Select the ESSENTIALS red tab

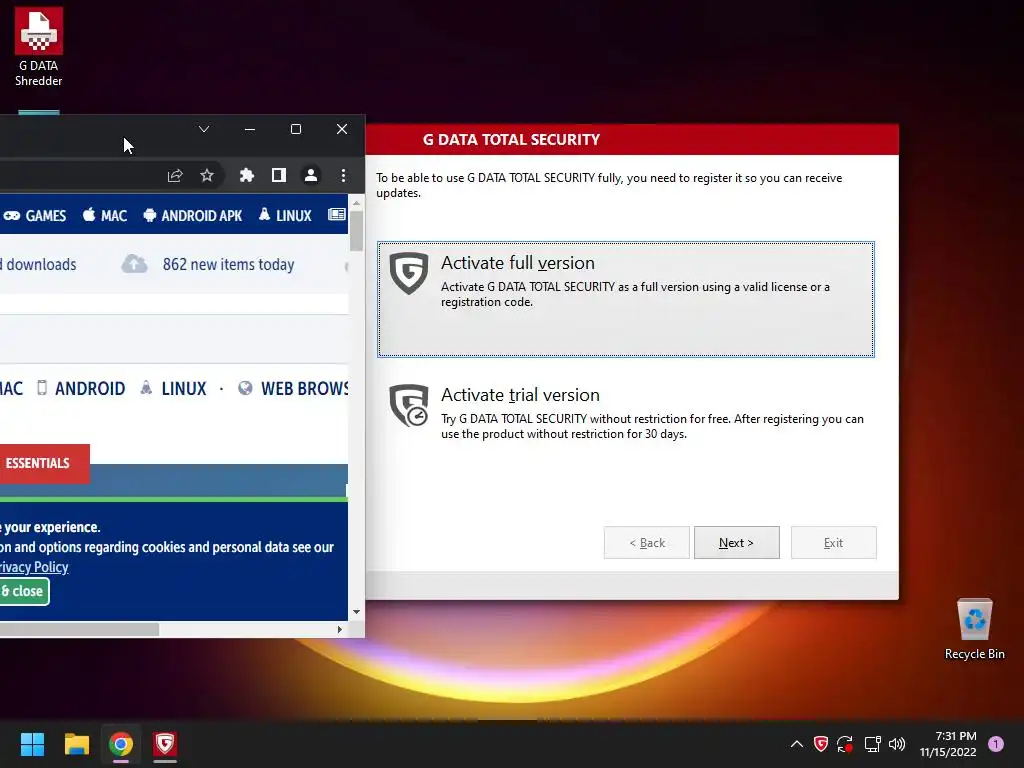44,464
